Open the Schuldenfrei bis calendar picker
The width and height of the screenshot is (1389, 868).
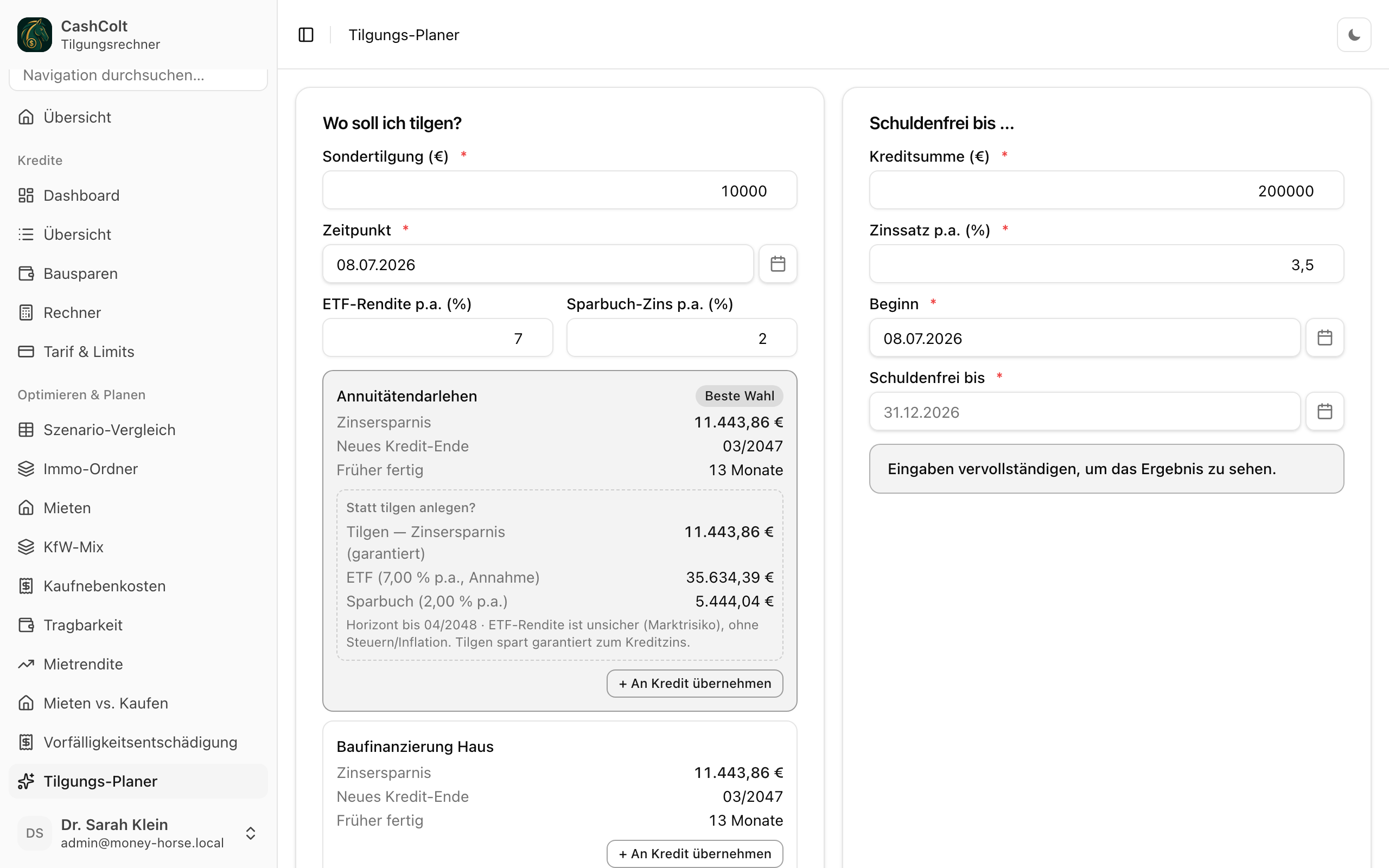point(1325,412)
